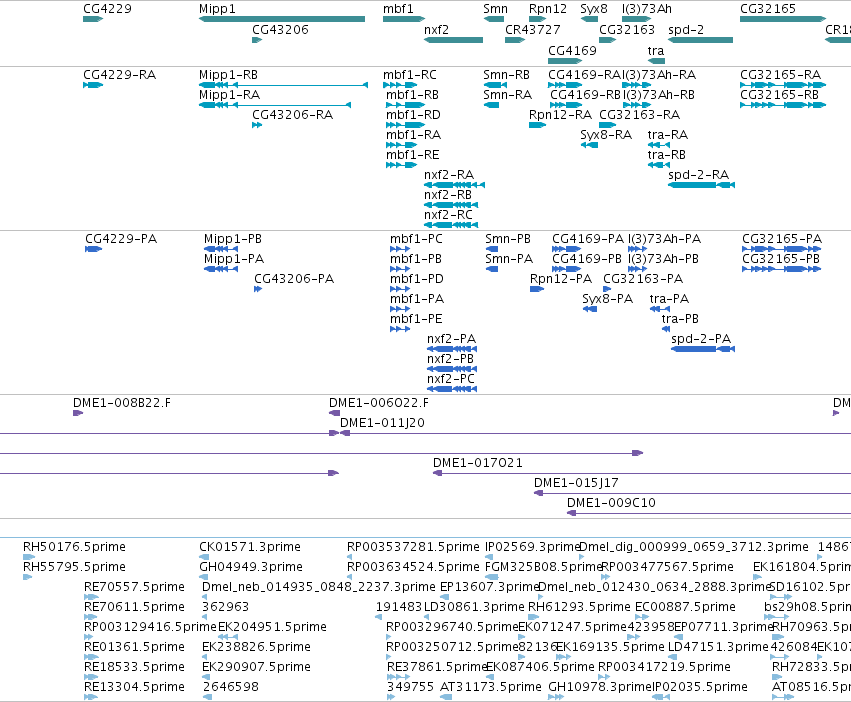Select the nxf2-RA transcript

pos(454,185)
